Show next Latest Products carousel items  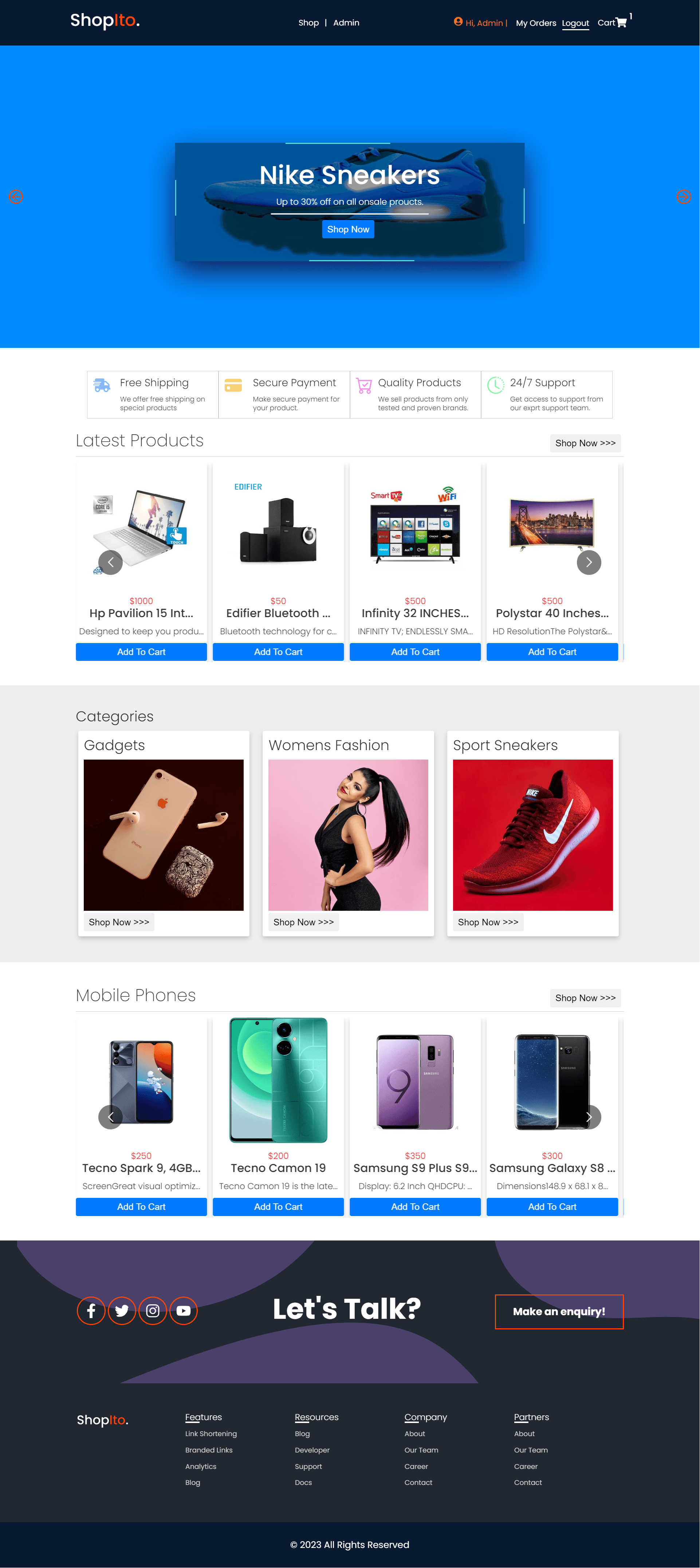coord(589,562)
